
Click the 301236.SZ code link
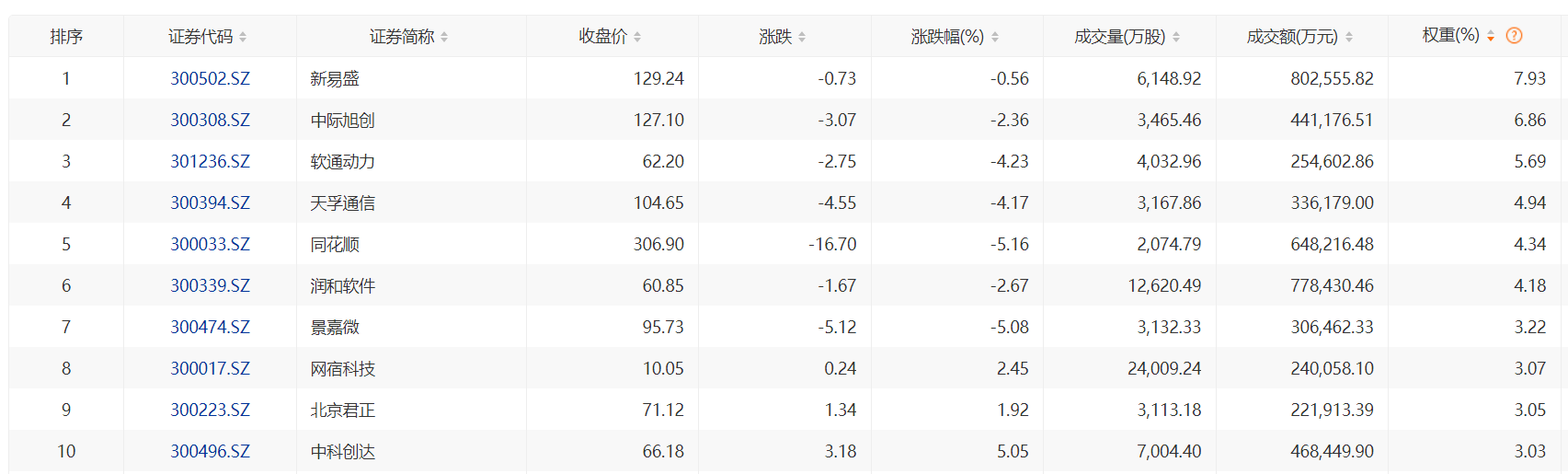[210, 162]
